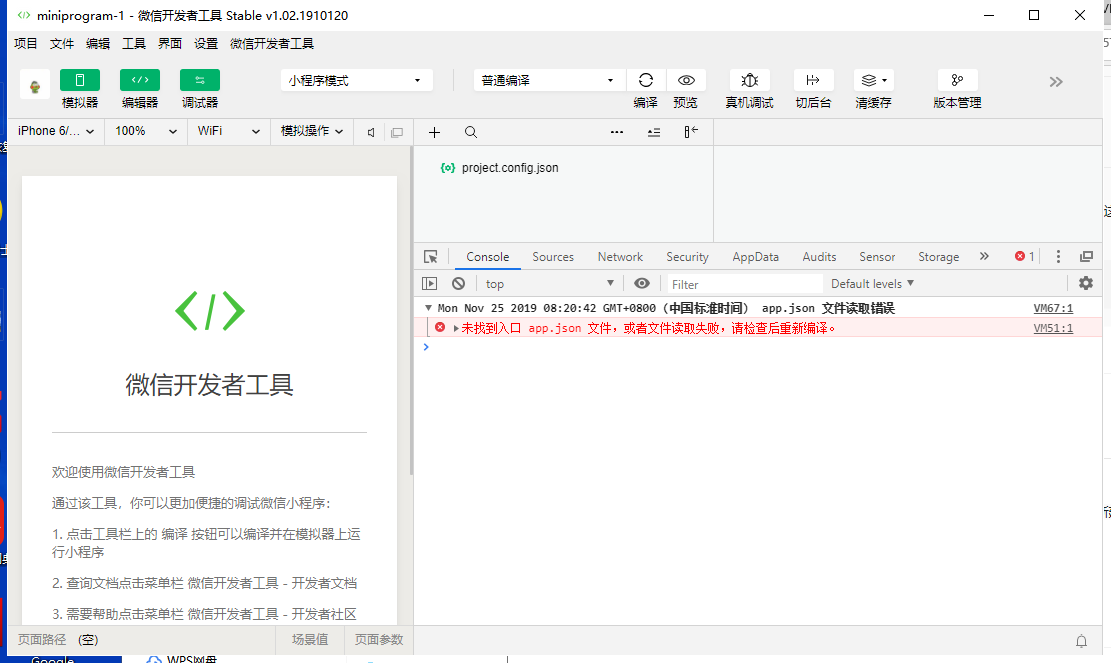Collapse the app.json error group
This screenshot has width=1111, height=663.
(x=428, y=308)
